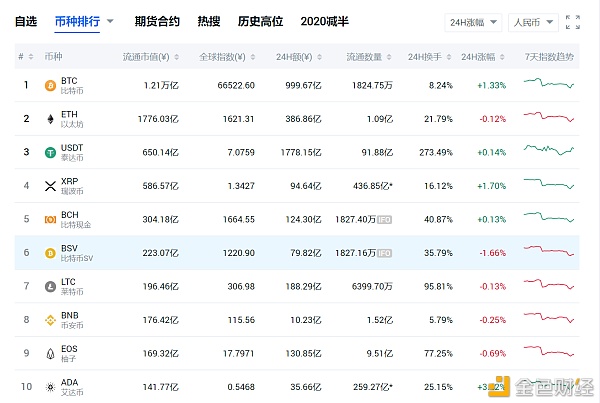
Task: Click the 币种 column header
Action: click(x=53, y=57)
